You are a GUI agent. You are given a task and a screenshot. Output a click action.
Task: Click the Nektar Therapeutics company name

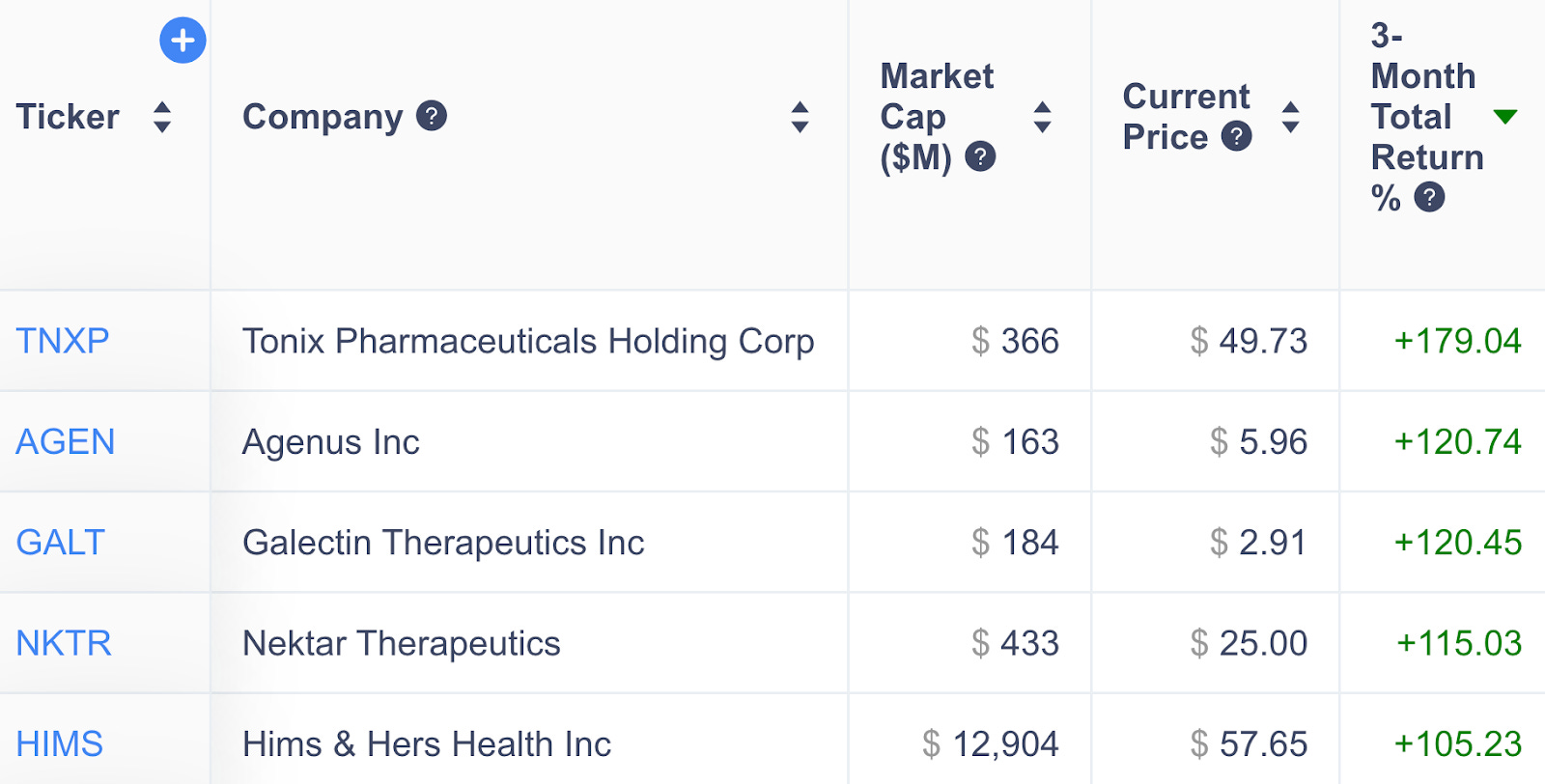(x=402, y=643)
